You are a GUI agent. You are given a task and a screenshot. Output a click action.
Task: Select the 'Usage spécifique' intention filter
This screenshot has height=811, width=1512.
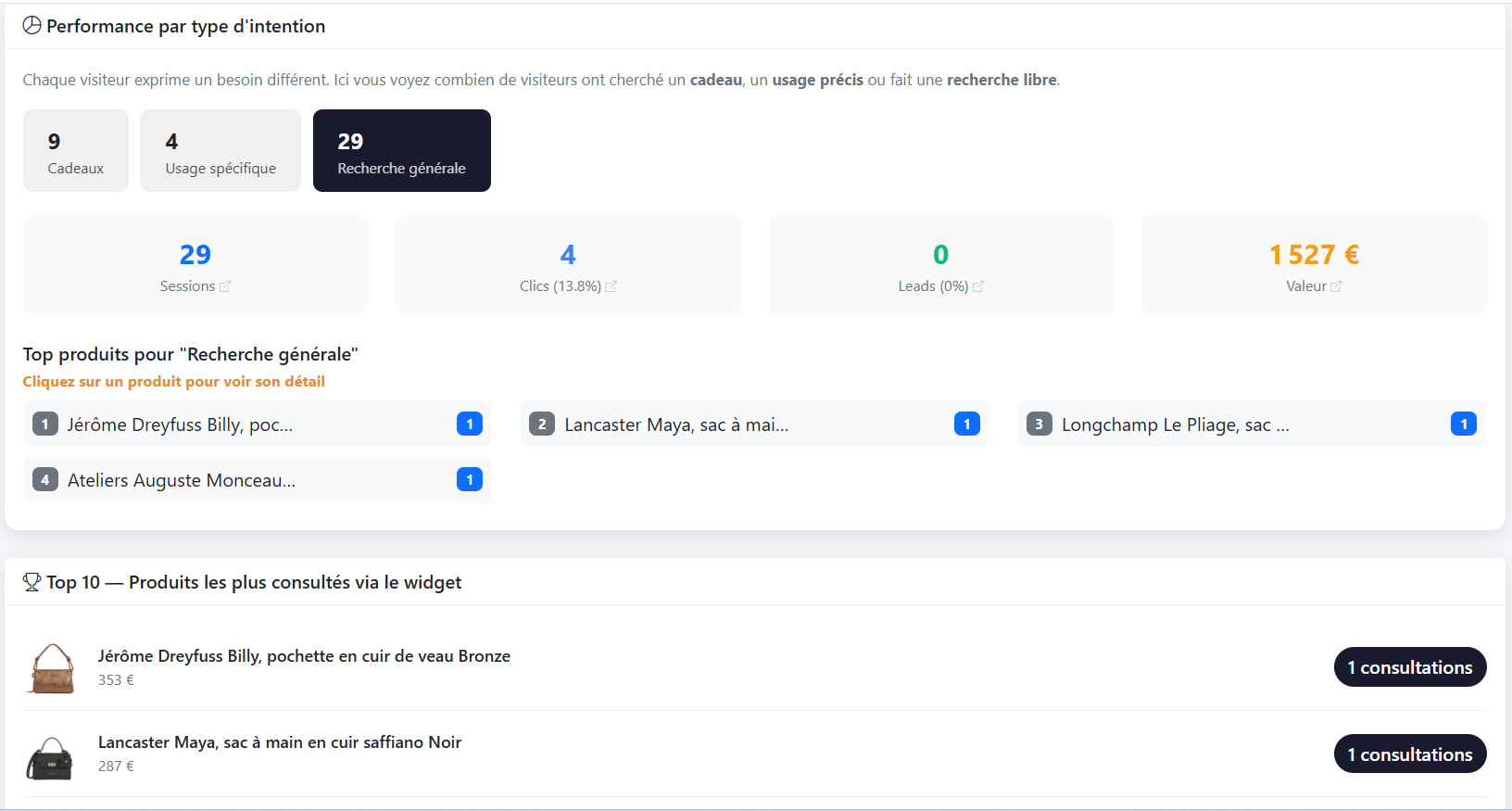coord(220,150)
